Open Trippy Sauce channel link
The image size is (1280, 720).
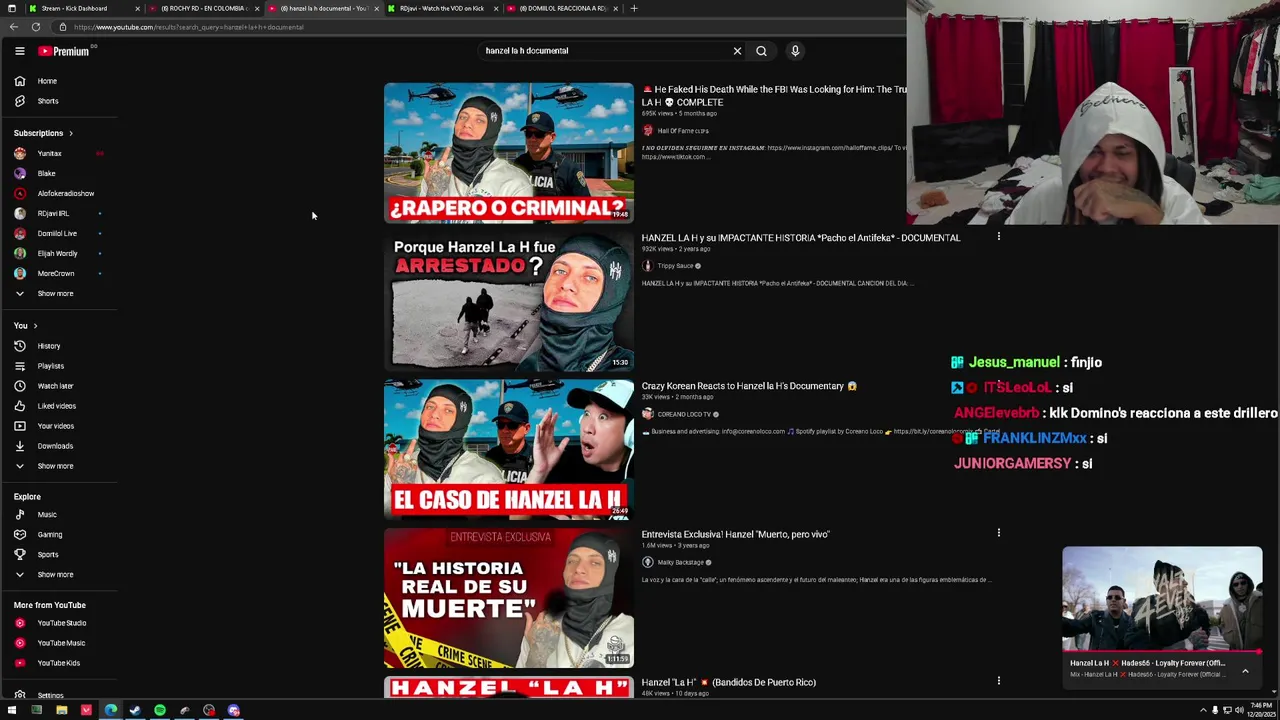675,266
